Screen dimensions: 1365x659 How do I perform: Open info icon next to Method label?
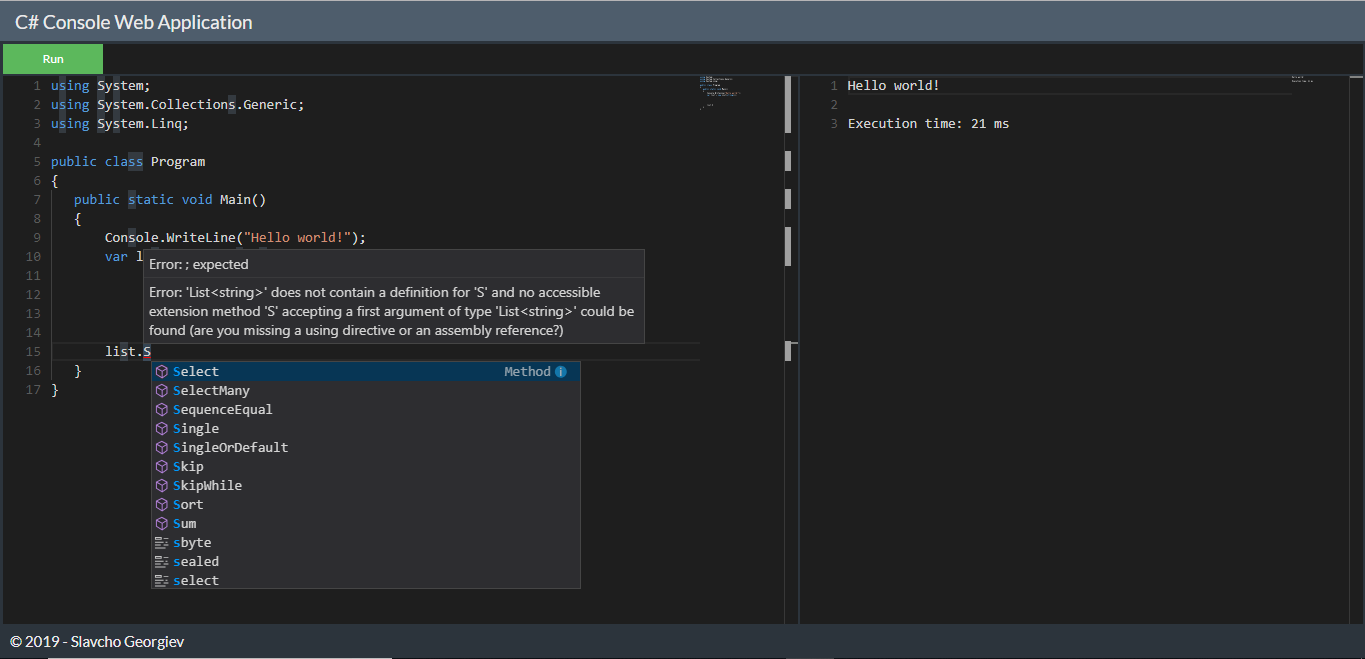click(x=561, y=372)
